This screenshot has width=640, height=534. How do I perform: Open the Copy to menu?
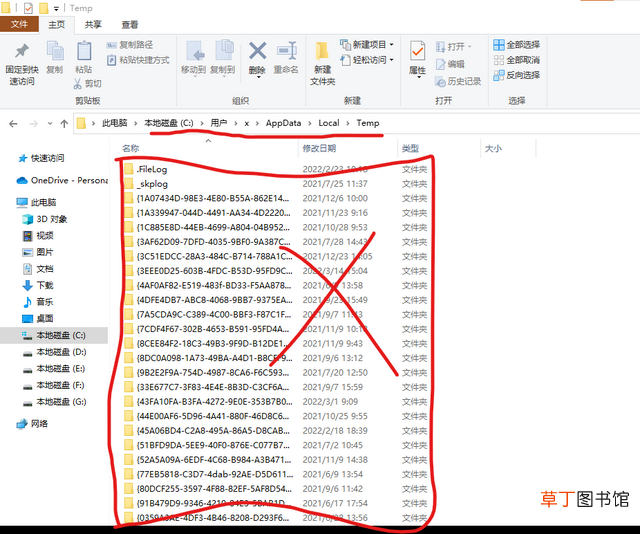pyautogui.click(x=222, y=58)
